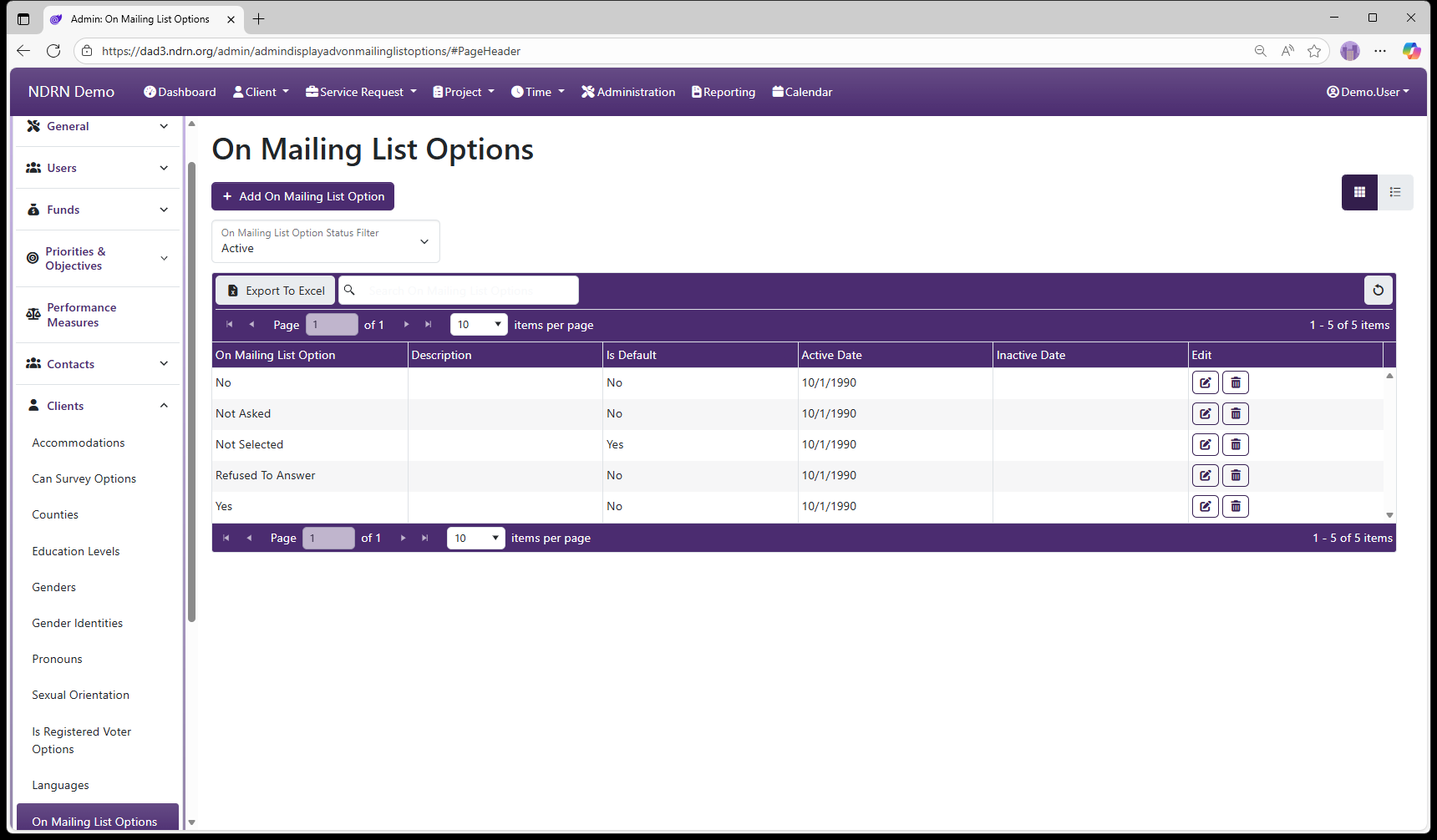Viewport: 1437px width, 840px height.
Task: Go to last page in bottom pager
Action: point(425,538)
